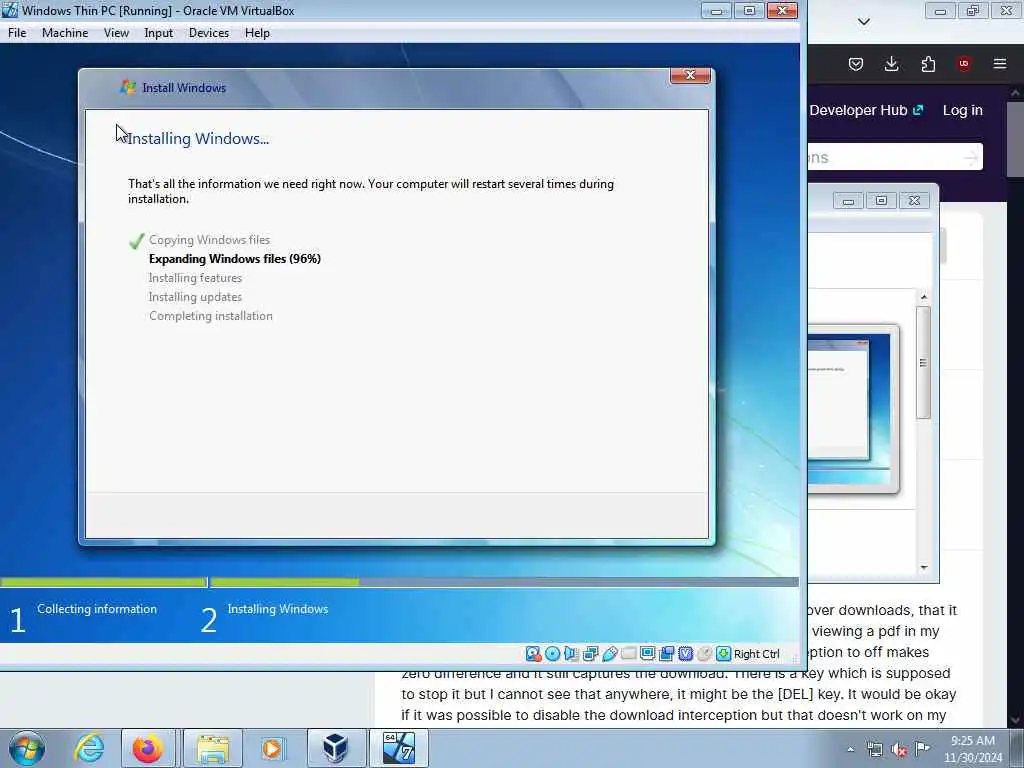Open the Devices menu

point(209,33)
